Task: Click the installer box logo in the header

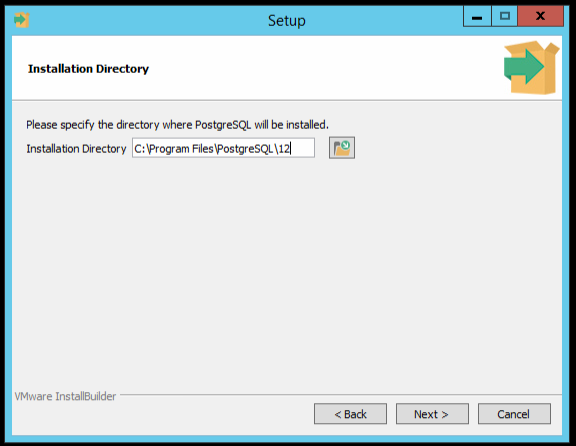Action: pyautogui.click(x=531, y=67)
